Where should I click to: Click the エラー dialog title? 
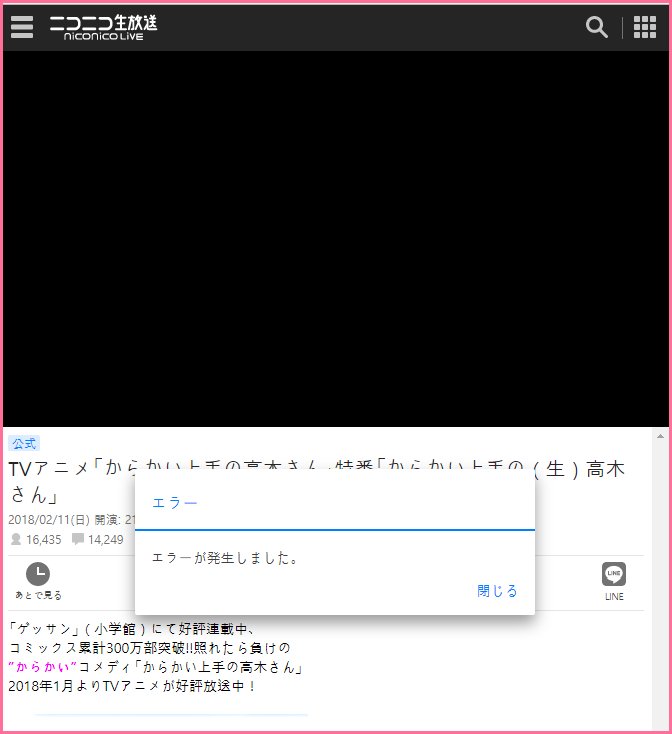click(175, 503)
